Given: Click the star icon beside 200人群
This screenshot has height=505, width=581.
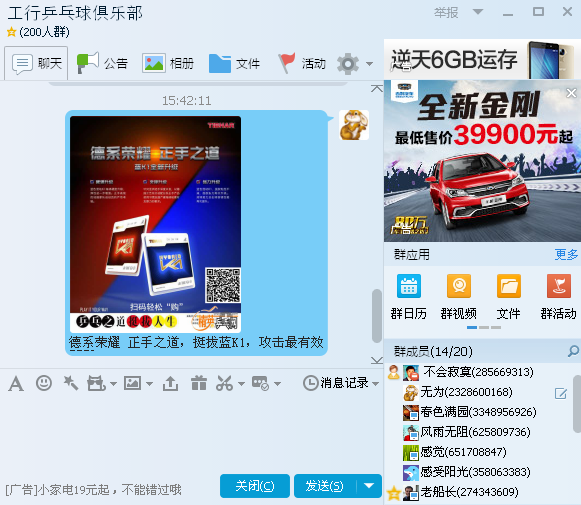Looking at the screenshot, I should coord(11,32).
